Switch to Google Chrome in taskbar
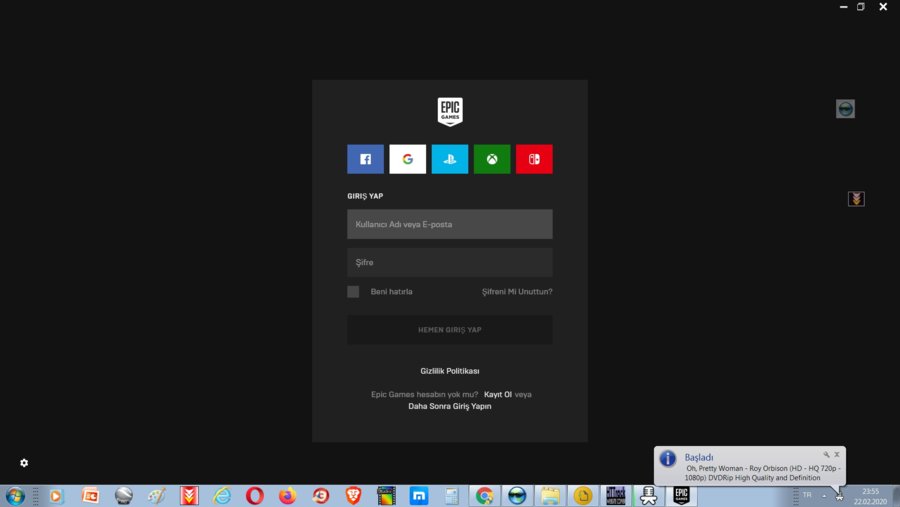Viewport: 900px width, 507px height. pos(484,496)
